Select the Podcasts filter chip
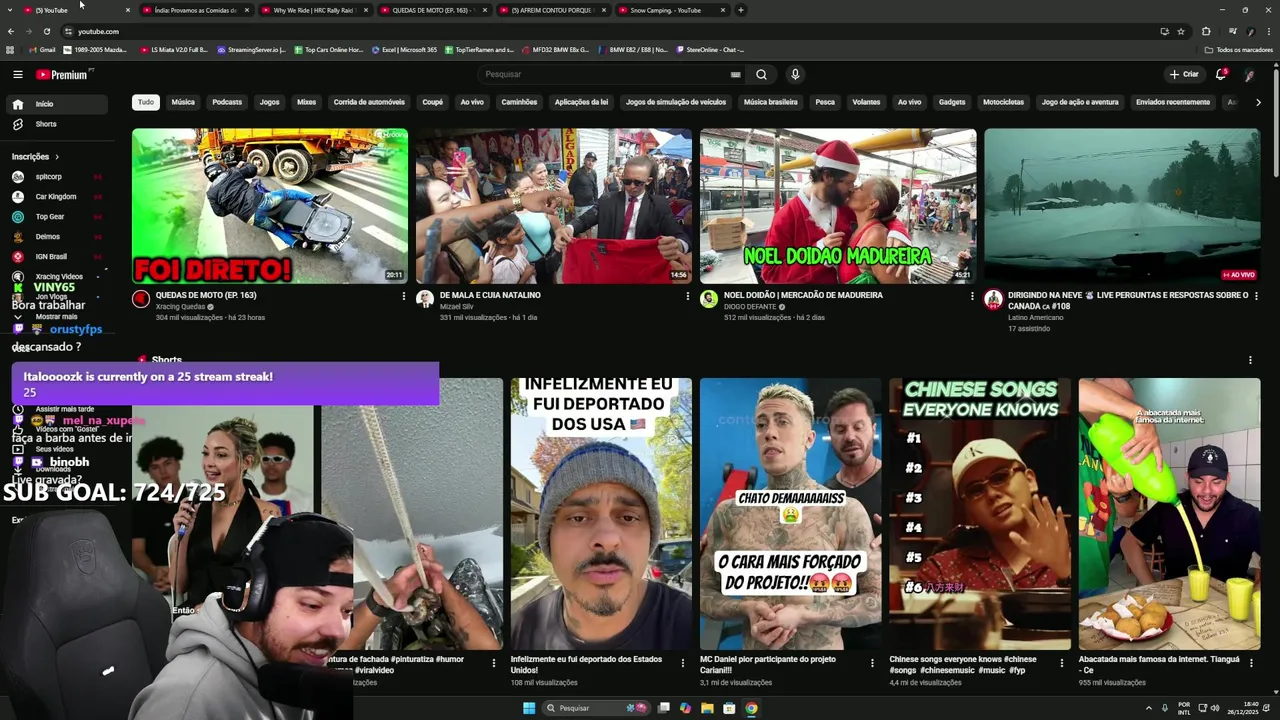This screenshot has height=720, width=1280. [x=227, y=102]
